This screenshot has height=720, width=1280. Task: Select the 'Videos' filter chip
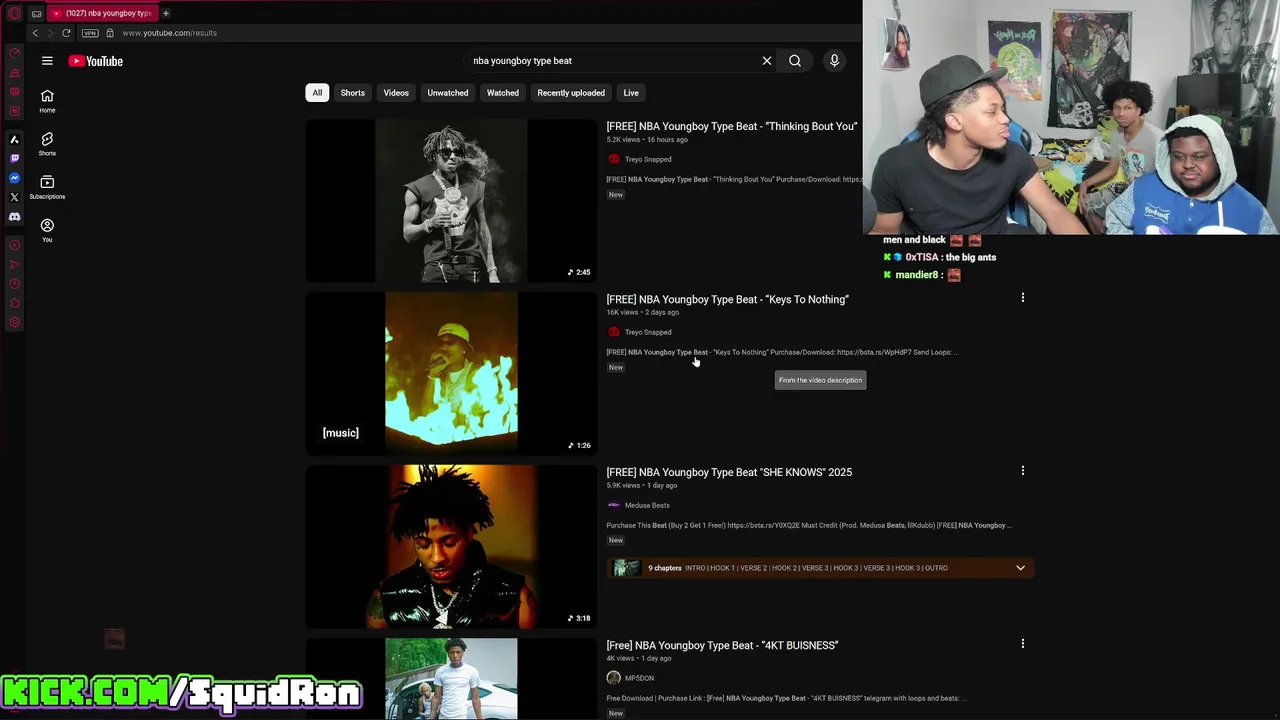tap(396, 93)
